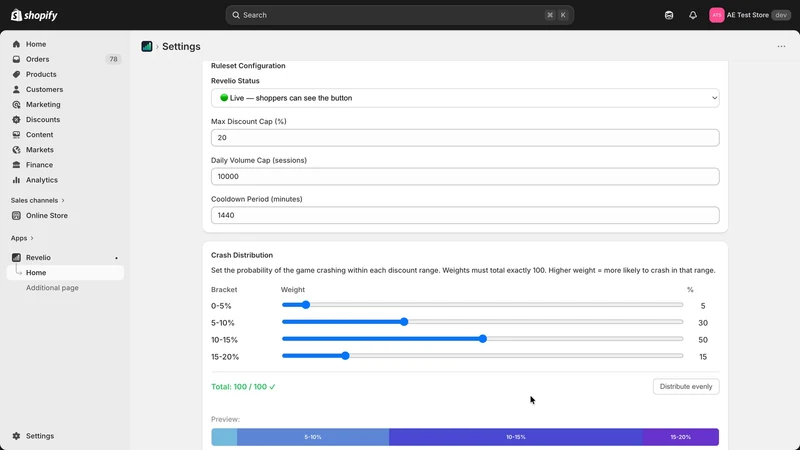Open the Revelio Status dropdown
Image resolution: width=800 pixels, height=450 pixels.
tap(465, 98)
